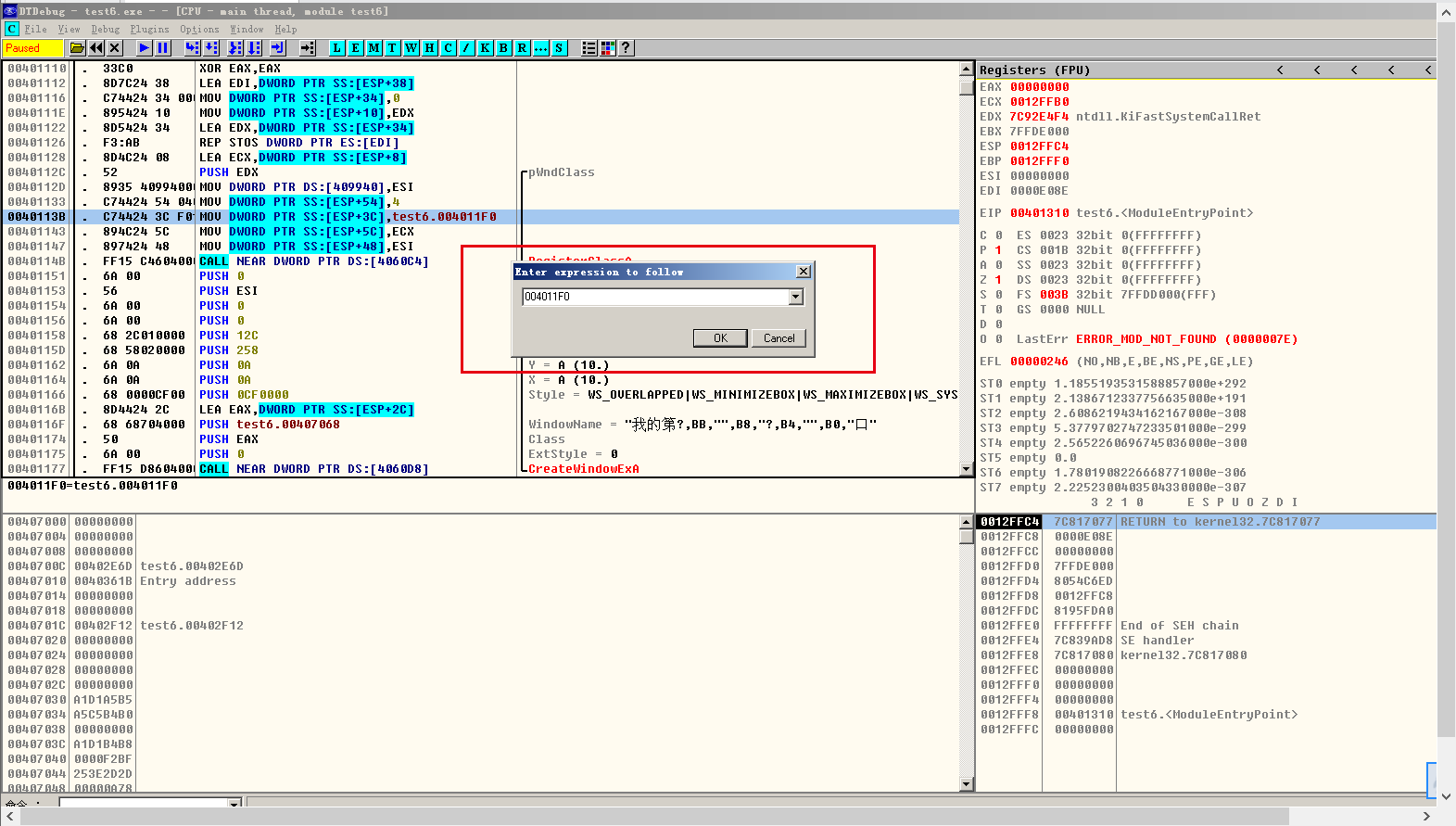Show References via the R button
Screen dimensions: 1456x826
pos(523,48)
